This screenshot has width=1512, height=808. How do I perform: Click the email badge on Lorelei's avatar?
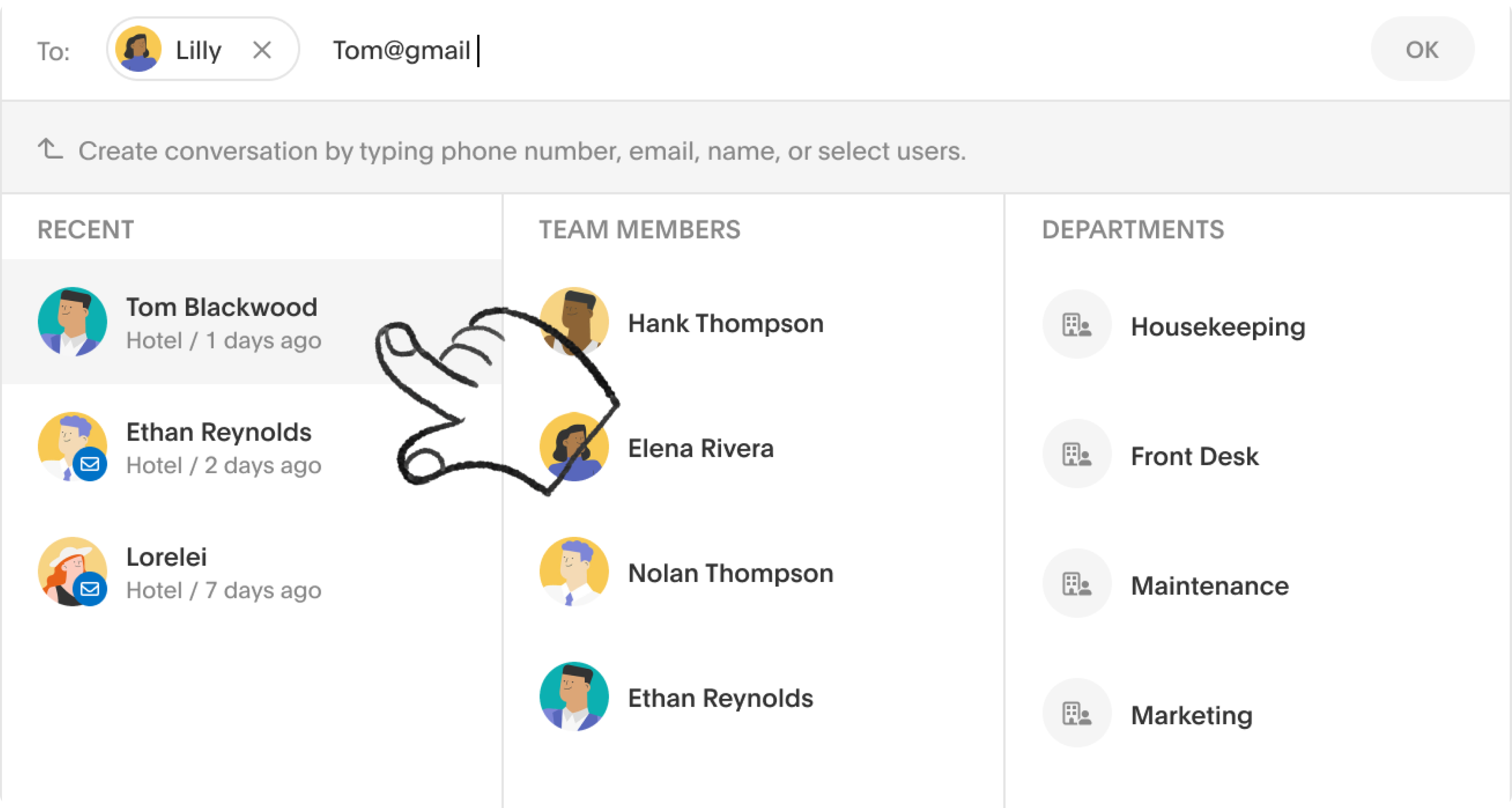coord(90,589)
